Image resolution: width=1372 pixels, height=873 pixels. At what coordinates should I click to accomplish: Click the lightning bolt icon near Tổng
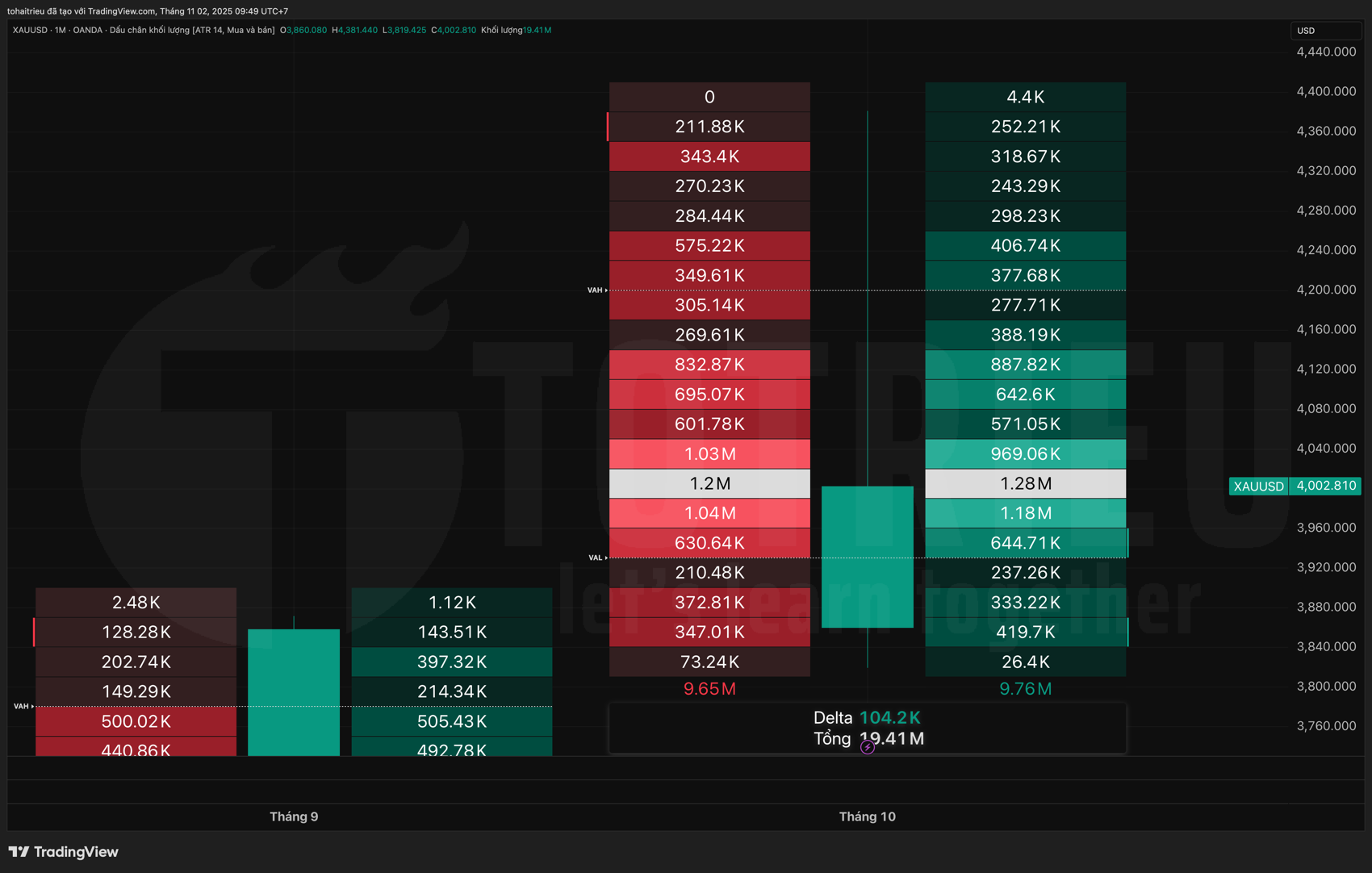click(x=867, y=747)
